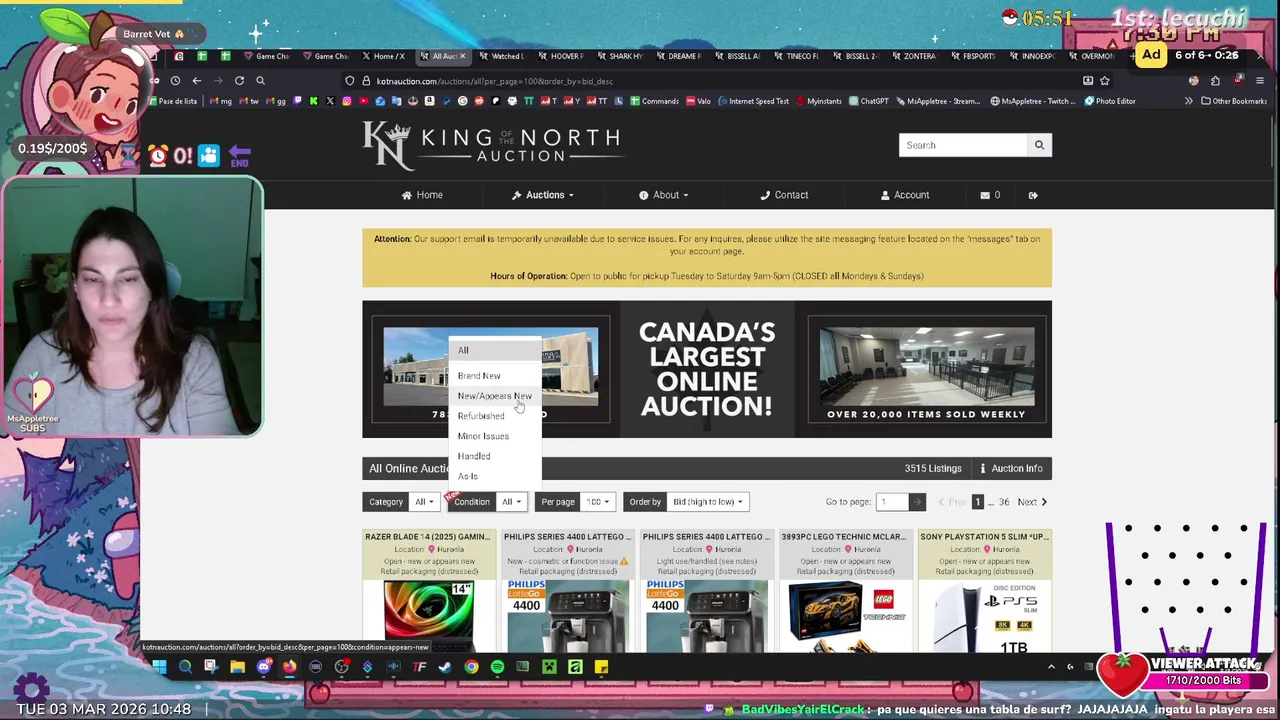1280x720 pixels.
Task: Click the auction showroom interior photo
Action: click(x=926, y=365)
